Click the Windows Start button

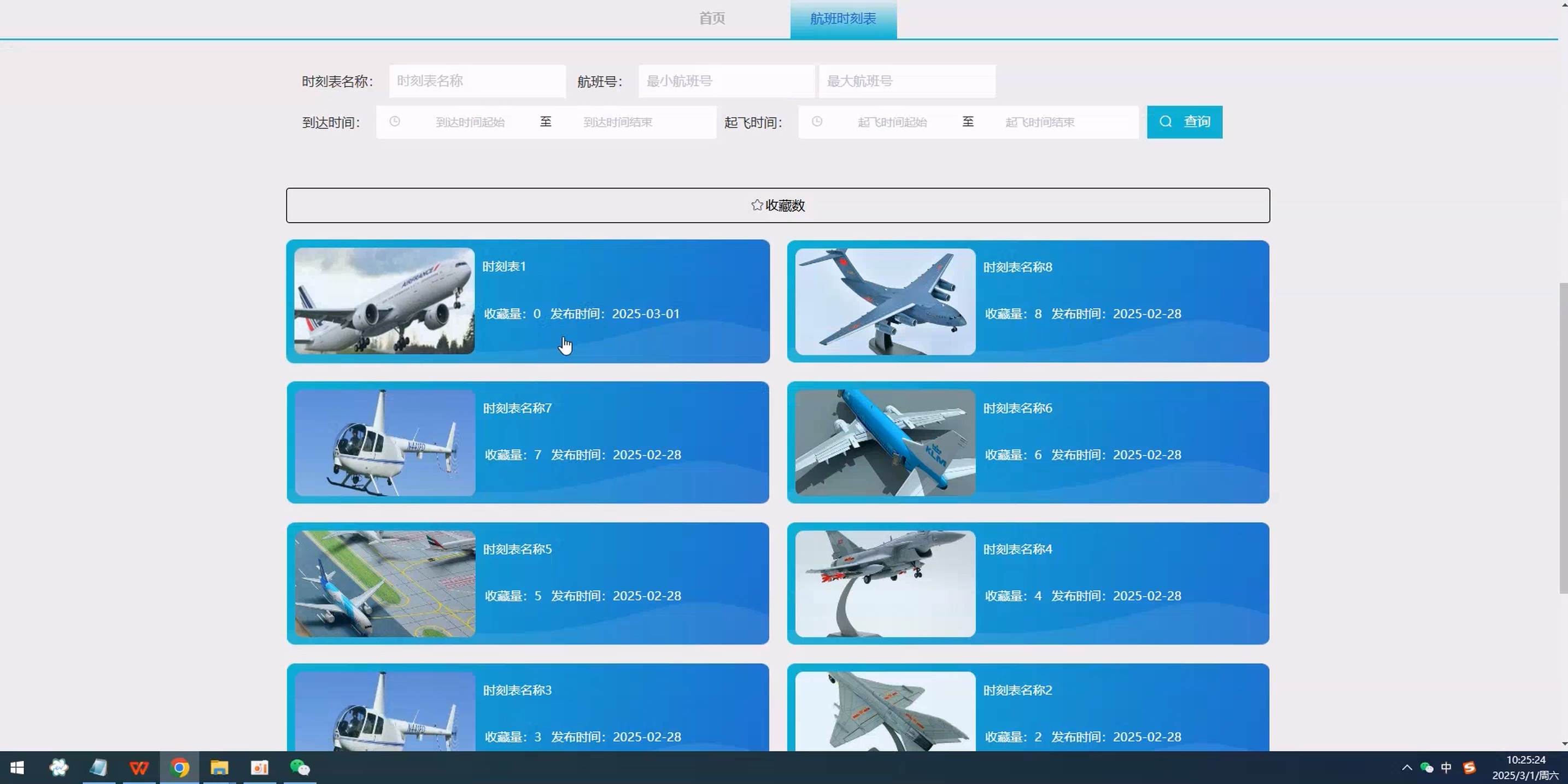point(17,768)
